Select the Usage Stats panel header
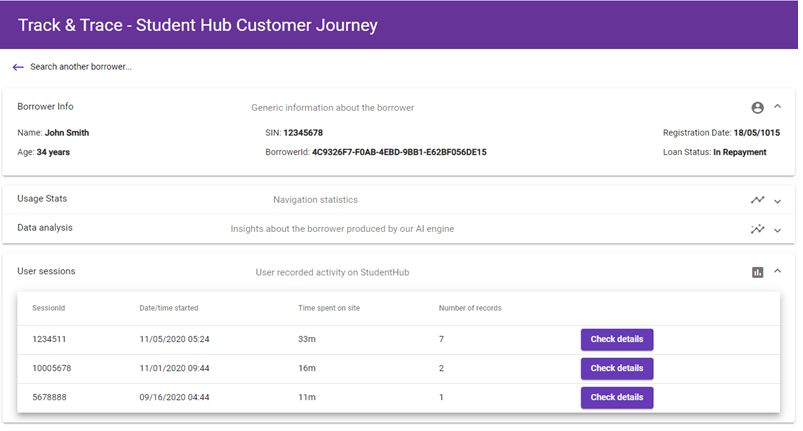 click(x=42, y=199)
